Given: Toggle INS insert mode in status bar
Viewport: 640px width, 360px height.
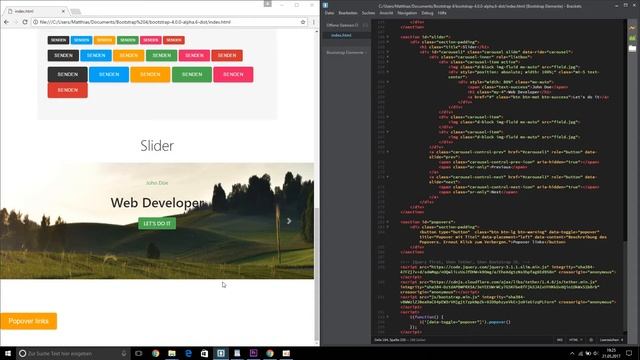Looking at the screenshot, I should pyautogui.click(x=560, y=340).
